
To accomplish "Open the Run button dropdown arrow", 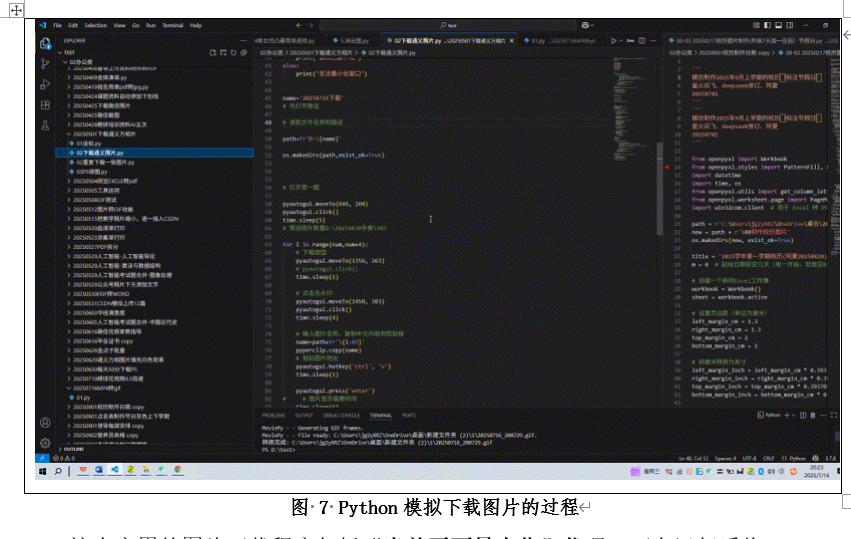I will click(x=620, y=41).
